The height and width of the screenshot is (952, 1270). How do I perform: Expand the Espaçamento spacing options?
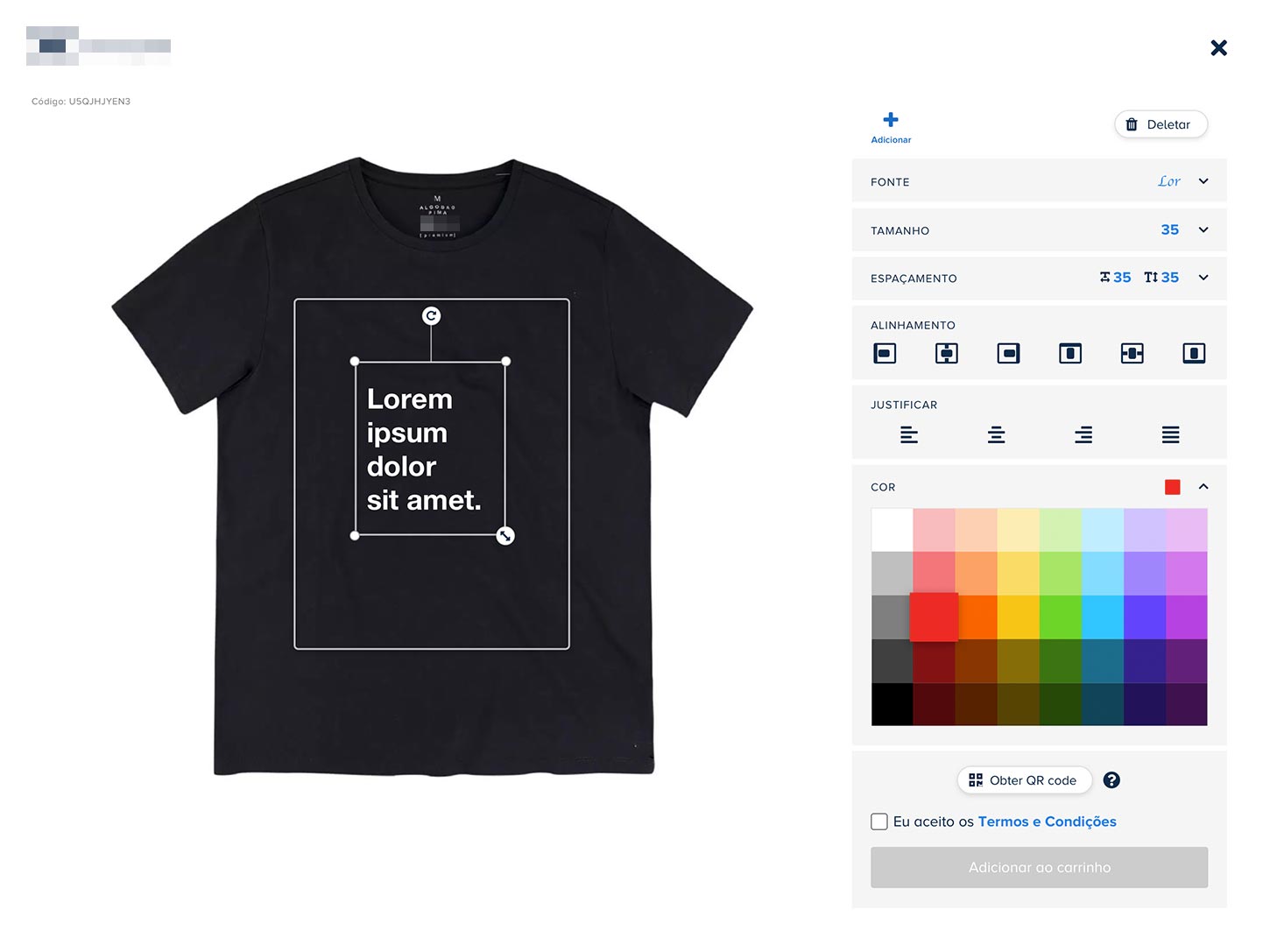tap(1203, 278)
